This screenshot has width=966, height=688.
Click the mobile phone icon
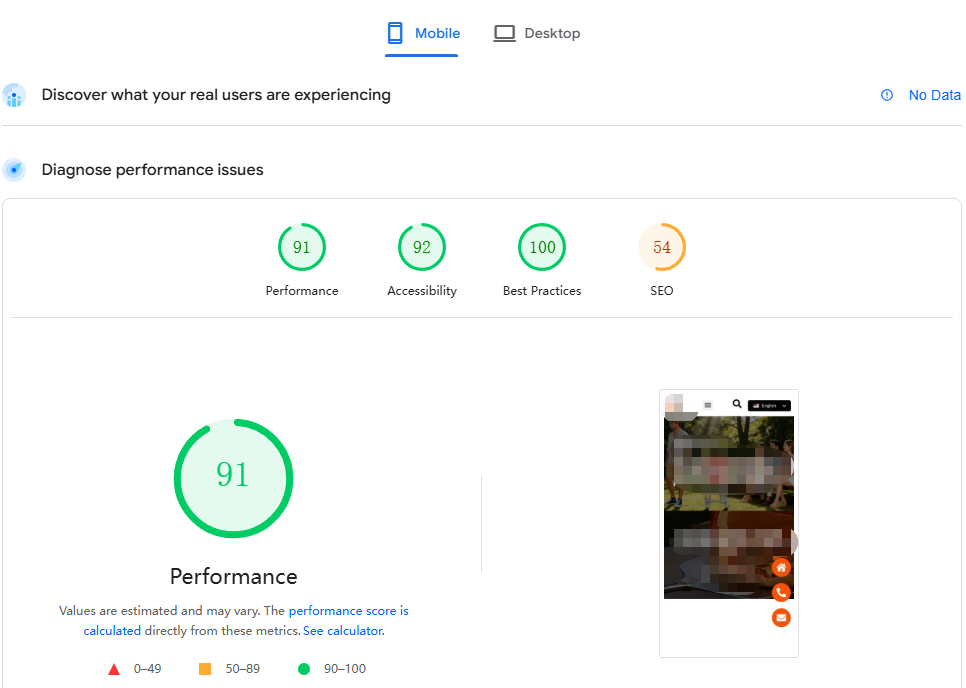coord(395,33)
